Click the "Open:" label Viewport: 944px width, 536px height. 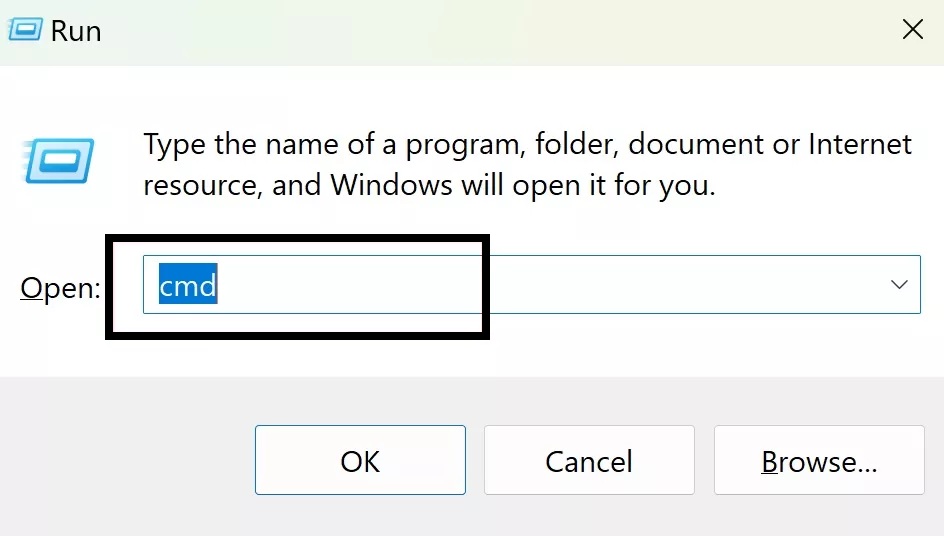(x=60, y=288)
